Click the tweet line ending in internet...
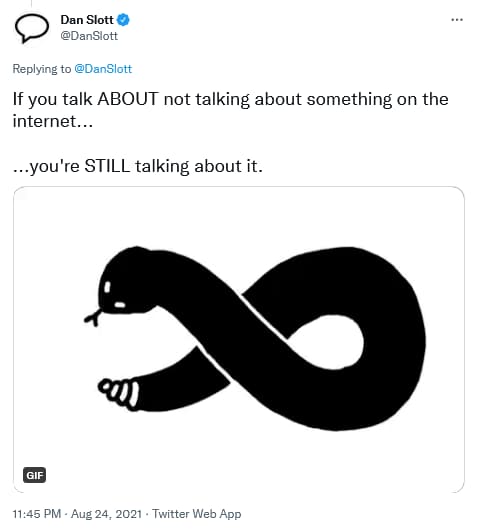This screenshot has height=529, width=478. point(53,121)
